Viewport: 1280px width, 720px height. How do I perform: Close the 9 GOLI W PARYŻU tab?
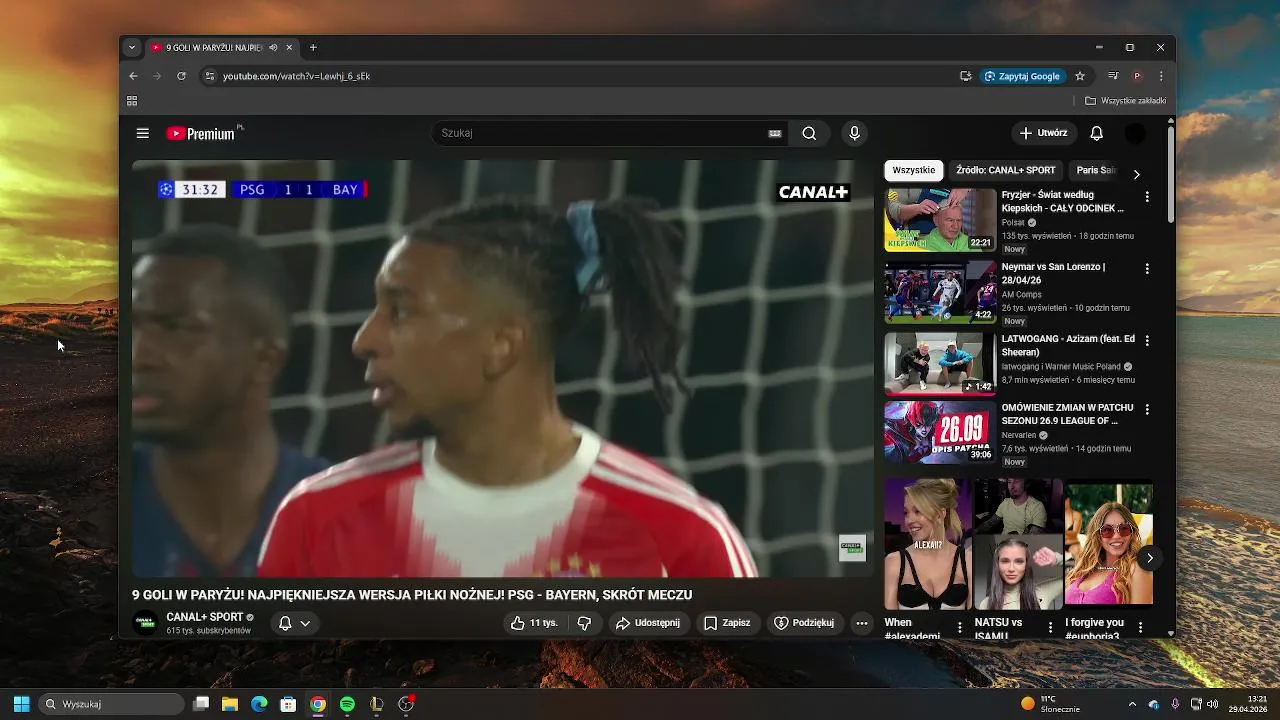[x=289, y=47]
